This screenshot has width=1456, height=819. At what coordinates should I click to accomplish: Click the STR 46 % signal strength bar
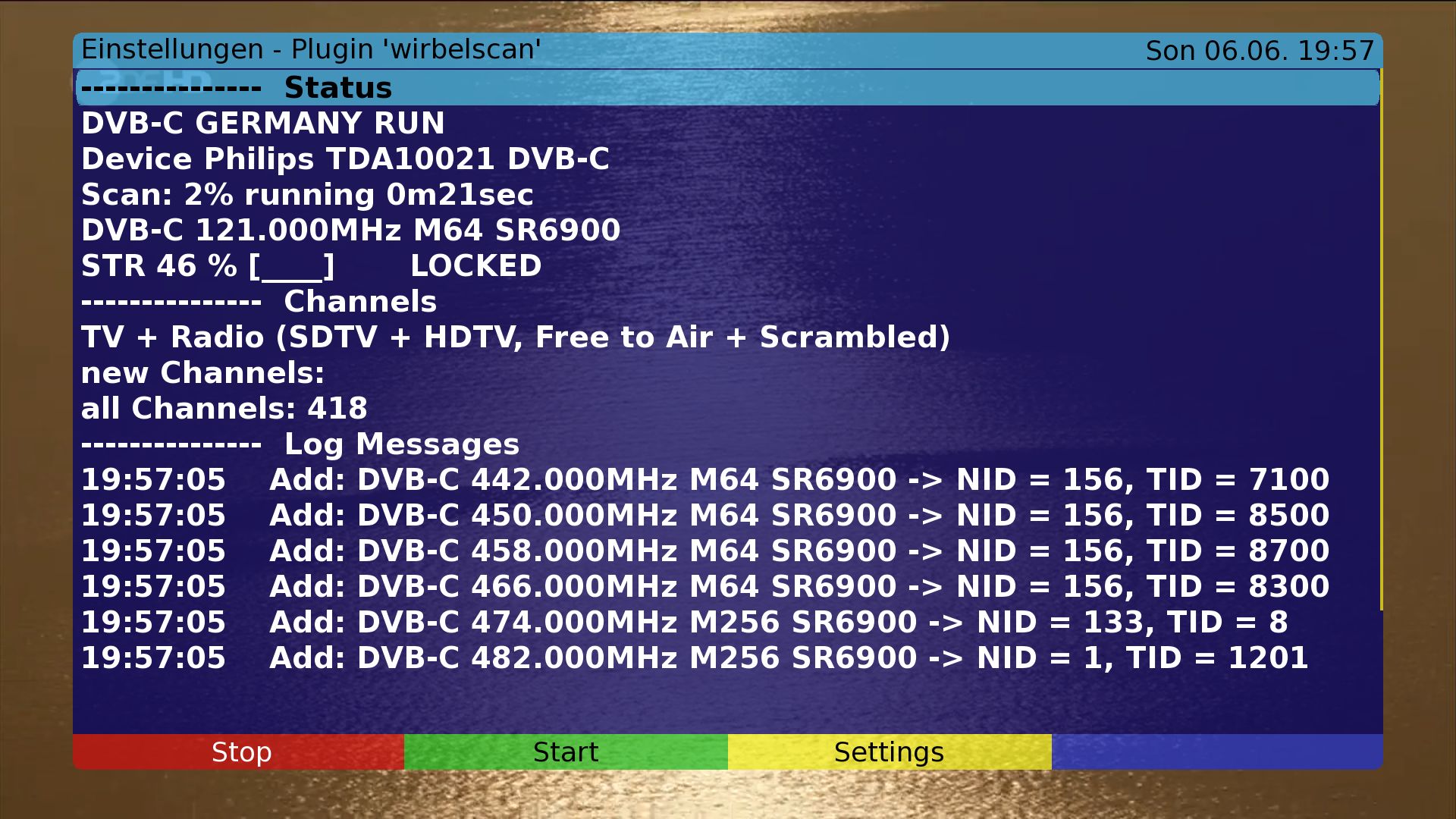coord(292,266)
